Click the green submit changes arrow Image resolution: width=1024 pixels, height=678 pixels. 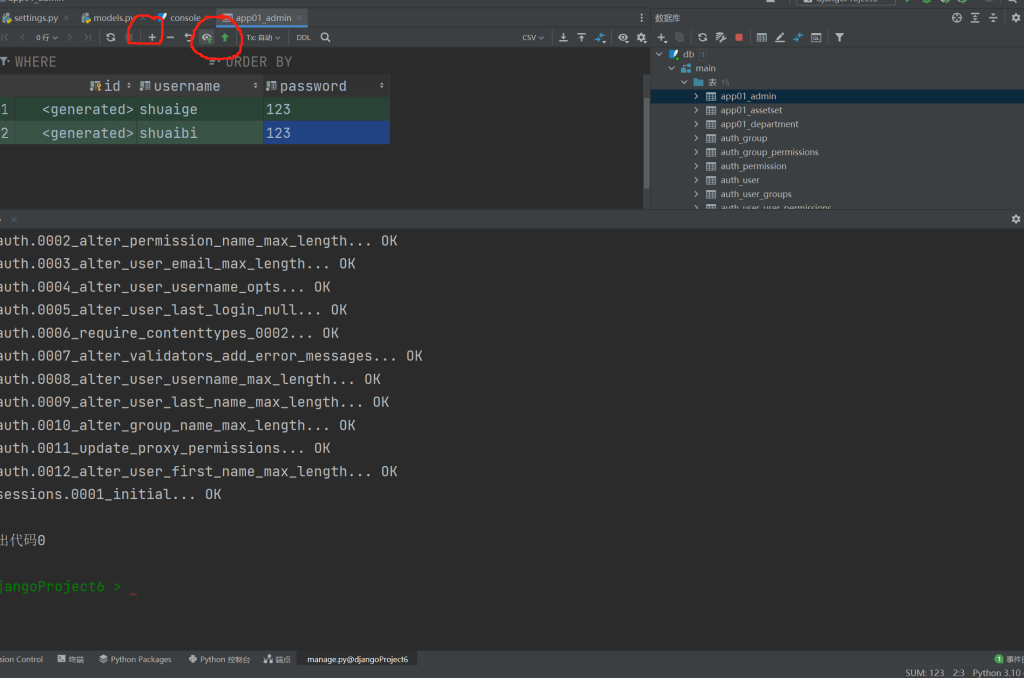(225, 37)
